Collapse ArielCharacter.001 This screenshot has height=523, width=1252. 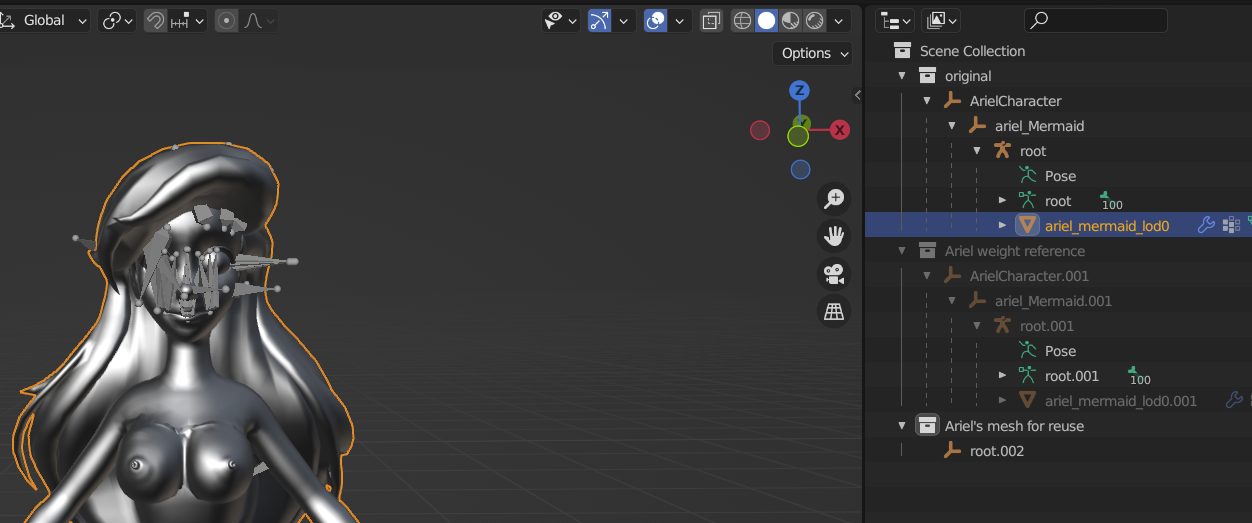click(927, 276)
